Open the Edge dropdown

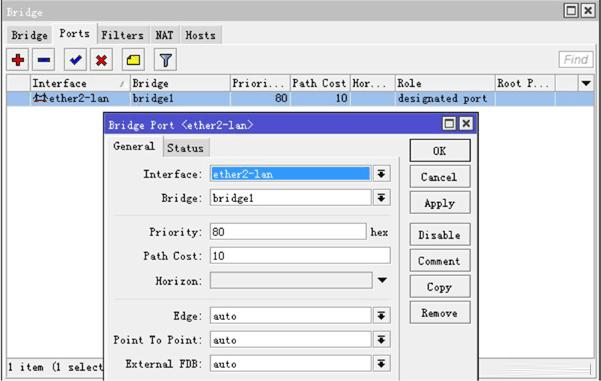[x=381, y=316]
